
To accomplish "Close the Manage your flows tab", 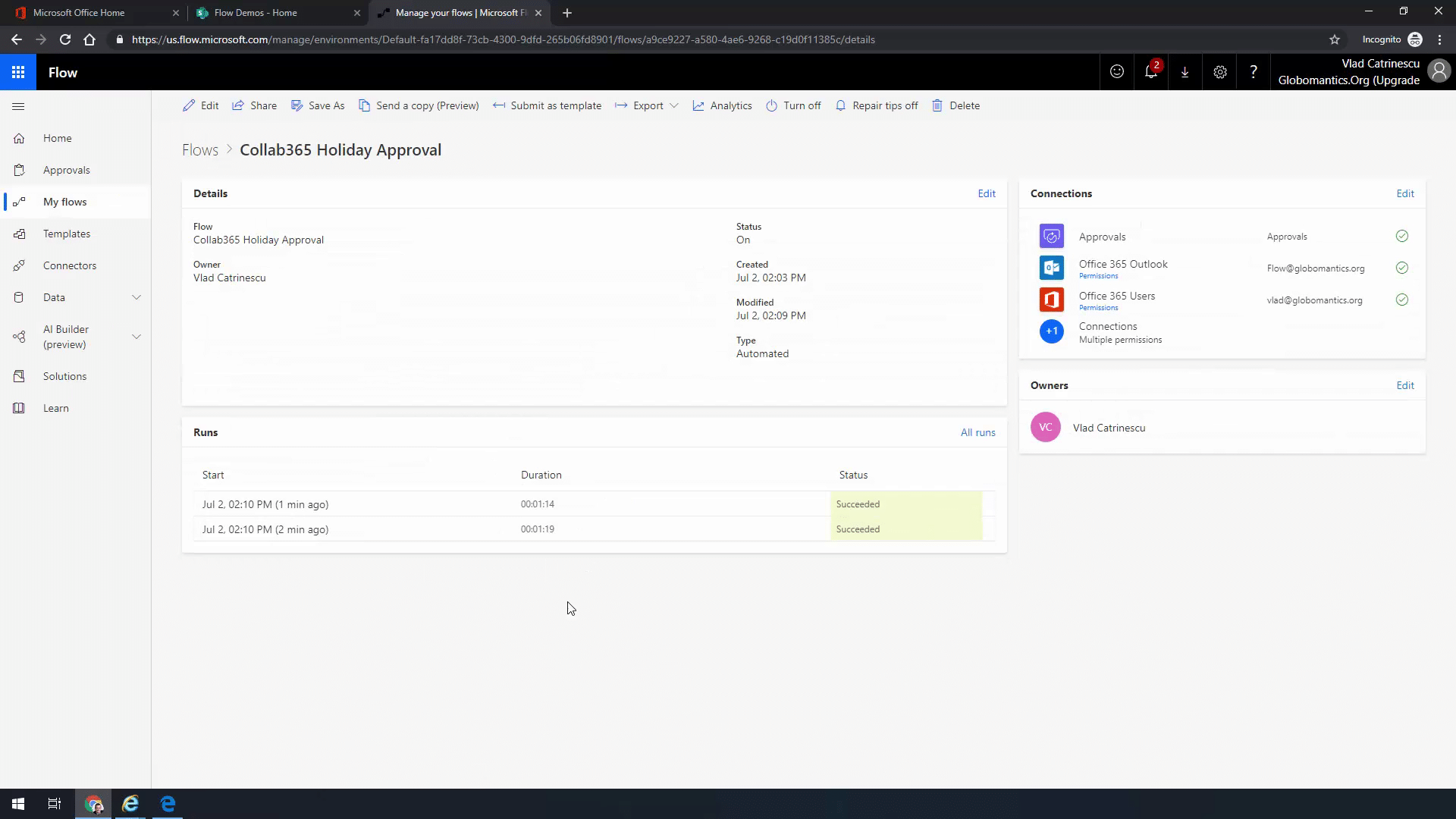I will click(x=538, y=13).
